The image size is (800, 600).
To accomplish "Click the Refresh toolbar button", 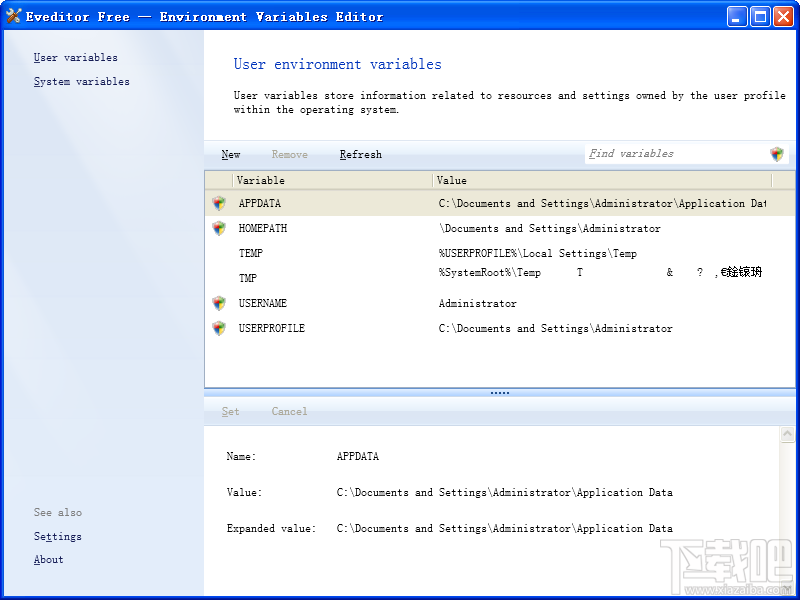I will pos(361,155).
